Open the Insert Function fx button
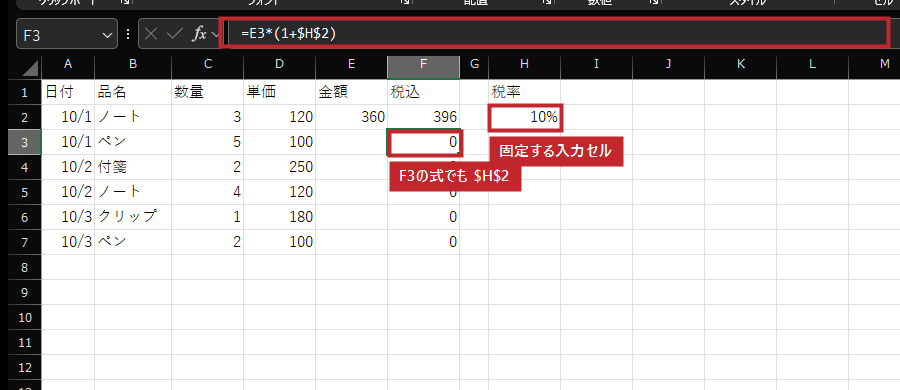 199,34
